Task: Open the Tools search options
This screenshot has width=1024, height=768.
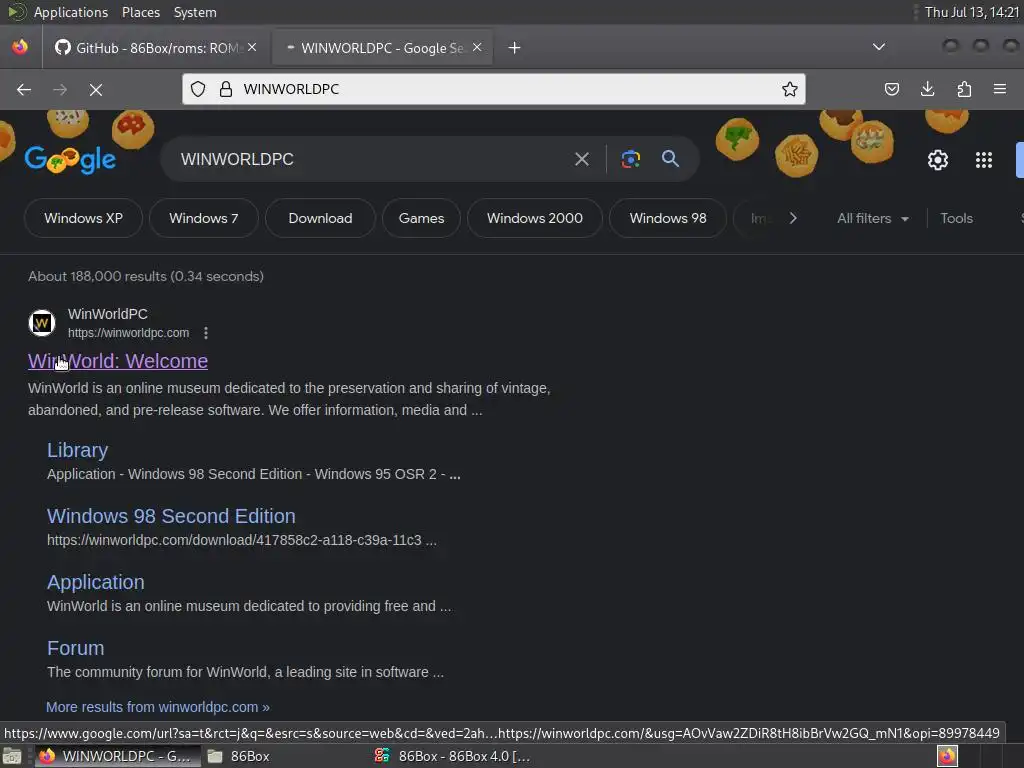Action: tap(956, 218)
